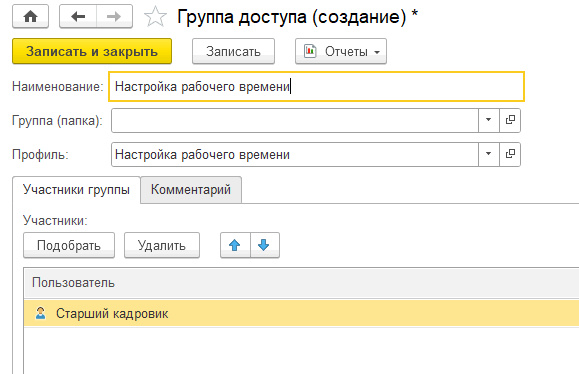Select the 'Старший кадровик' row

click(301, 313)
